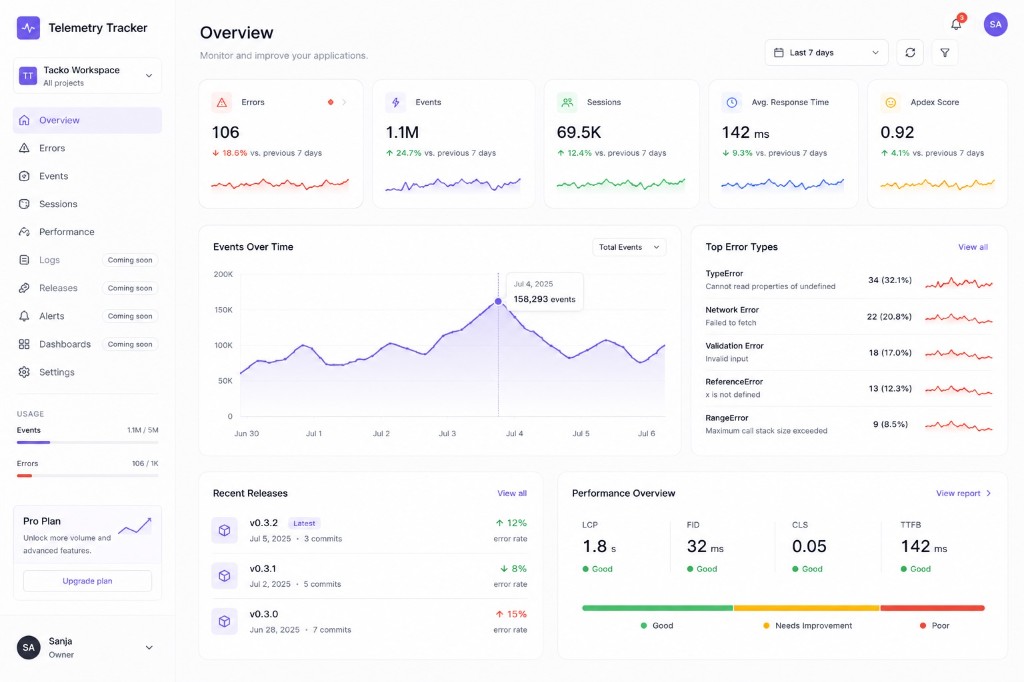Open the SA profile avatar at top
Viewport: 1024px width, 682px height.
tap(995, 24)
